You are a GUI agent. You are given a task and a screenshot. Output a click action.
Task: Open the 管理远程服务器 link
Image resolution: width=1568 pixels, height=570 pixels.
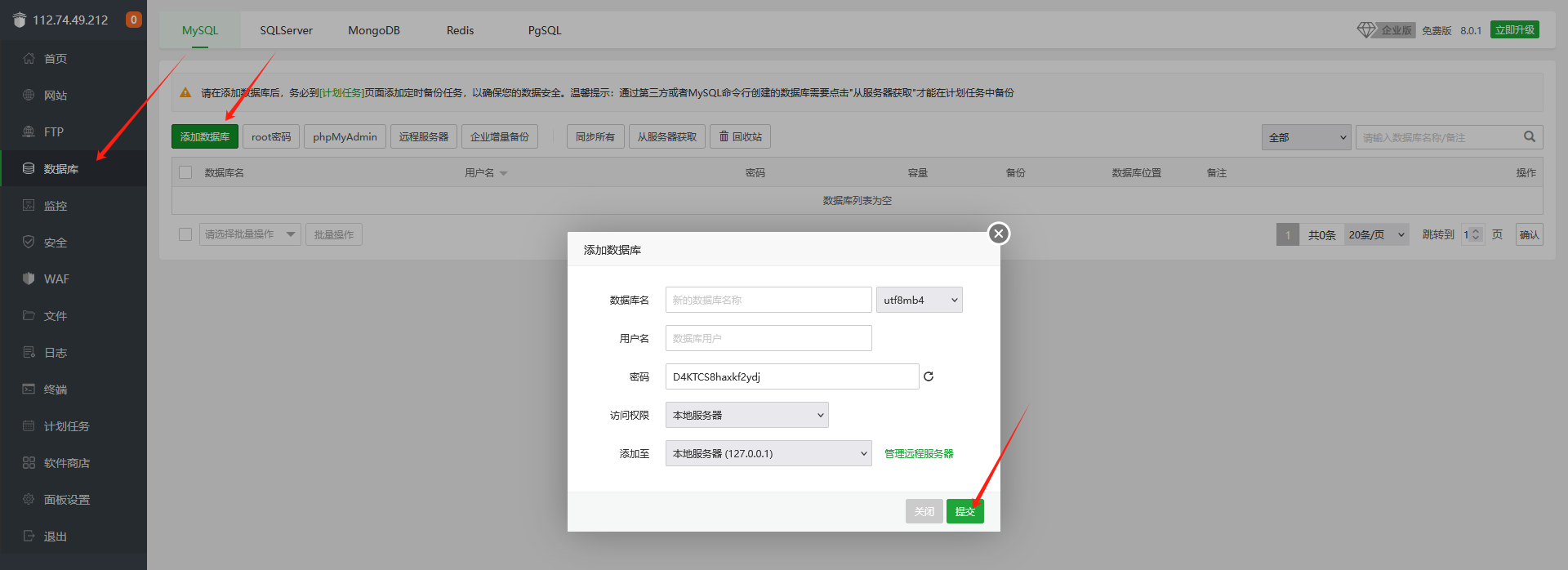(x=919, y=453)
